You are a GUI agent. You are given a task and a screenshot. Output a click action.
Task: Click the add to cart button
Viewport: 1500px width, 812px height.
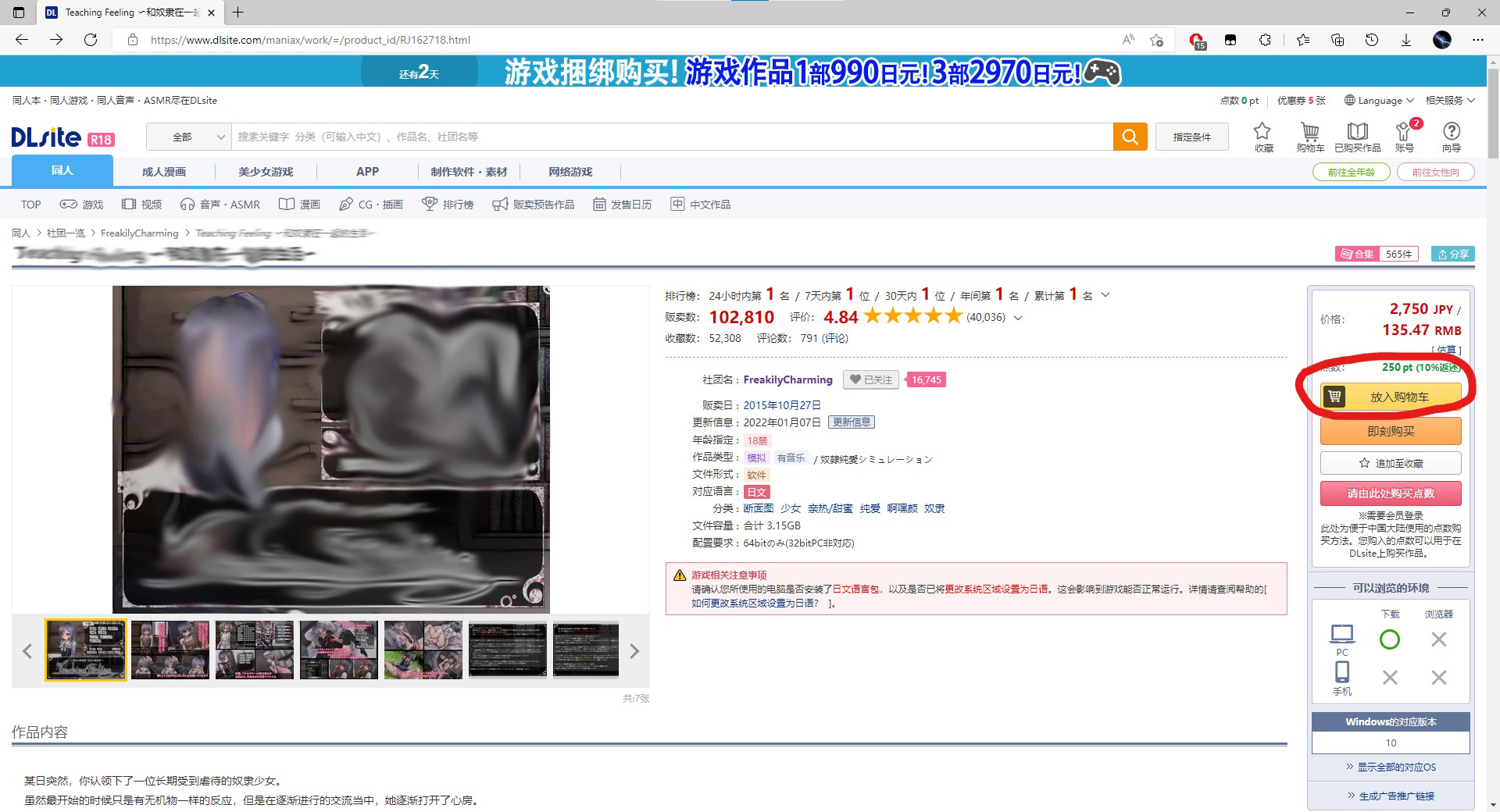1391,397
